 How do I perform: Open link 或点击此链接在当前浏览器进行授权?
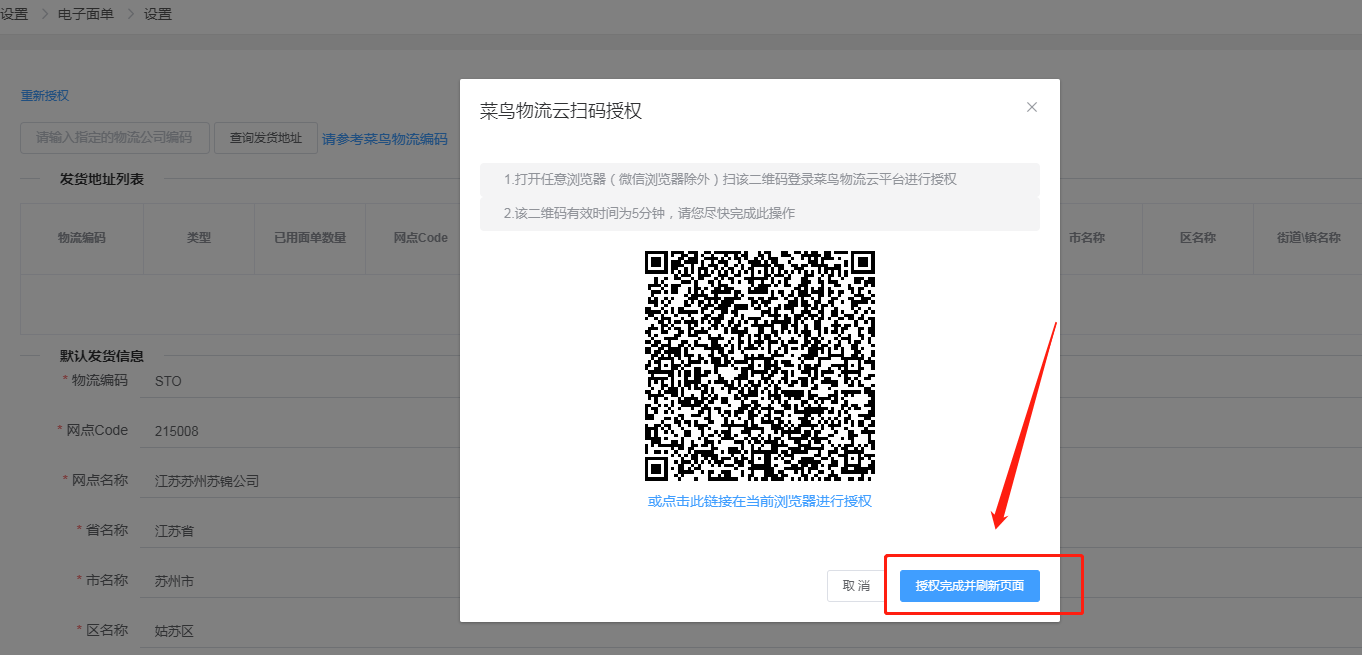pyautogui.click(x=760, y=501)
